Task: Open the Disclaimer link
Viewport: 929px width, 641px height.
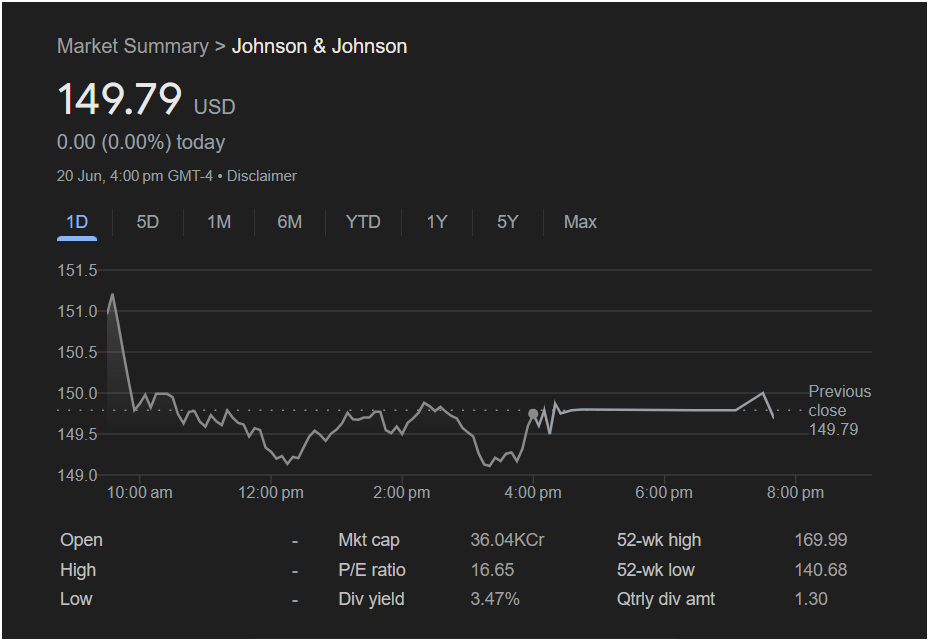Action: [262, 176]
